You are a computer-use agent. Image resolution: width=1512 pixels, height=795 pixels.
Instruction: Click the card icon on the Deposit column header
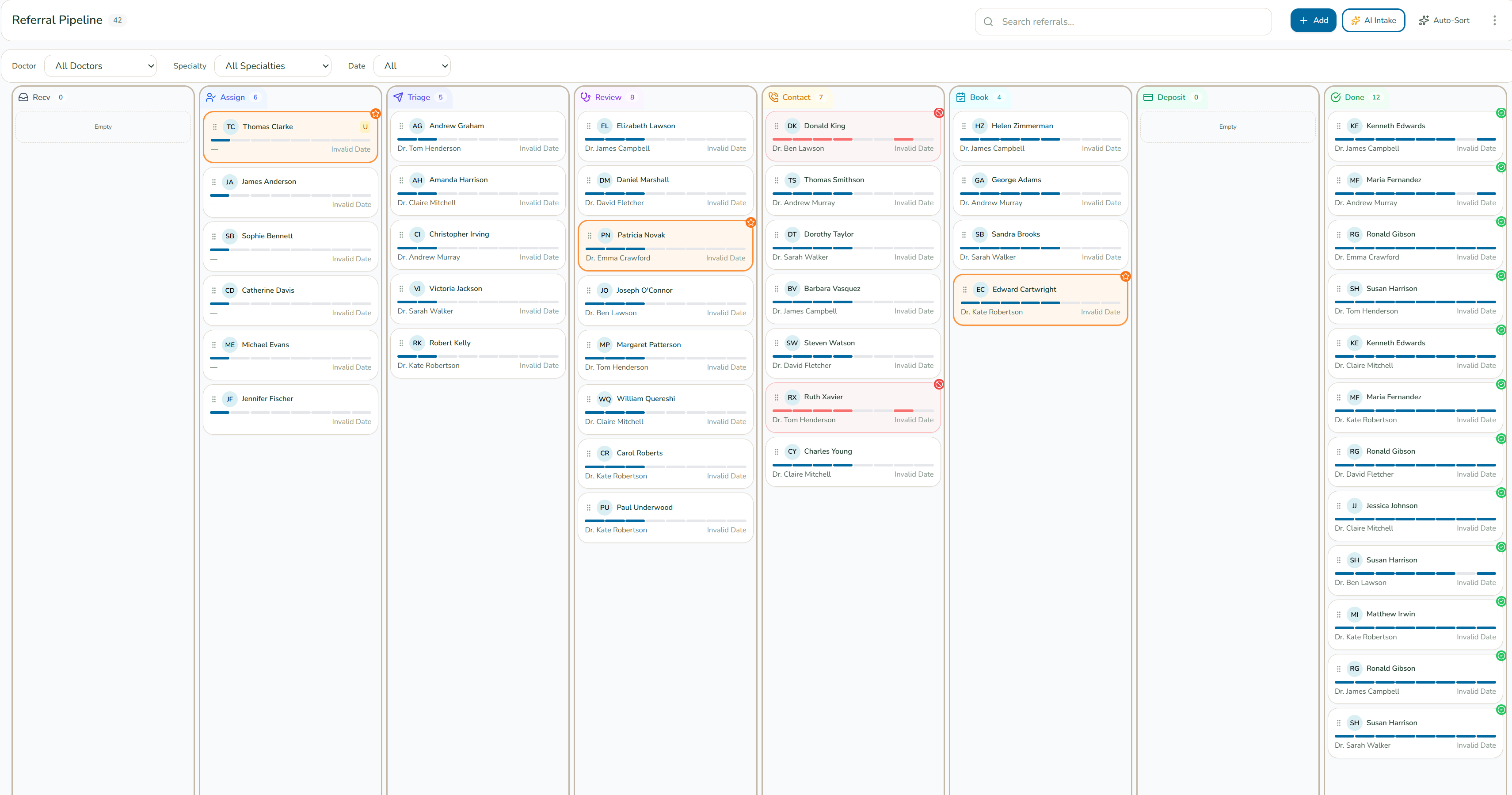pyautogui.click(x=1147, y=97)
